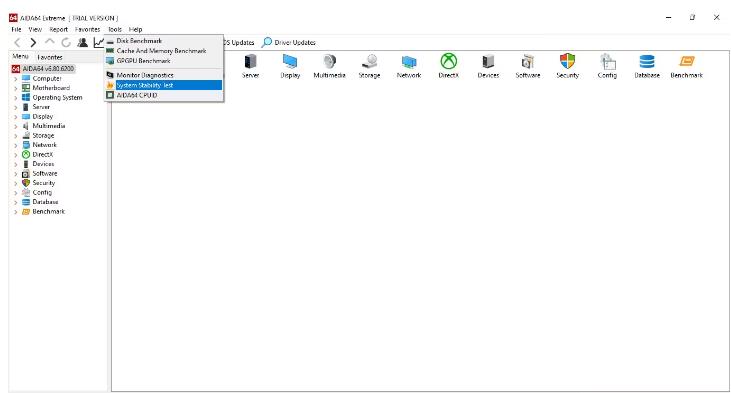Open the Multimedia speaker icon in main pane

click(330, 61)
